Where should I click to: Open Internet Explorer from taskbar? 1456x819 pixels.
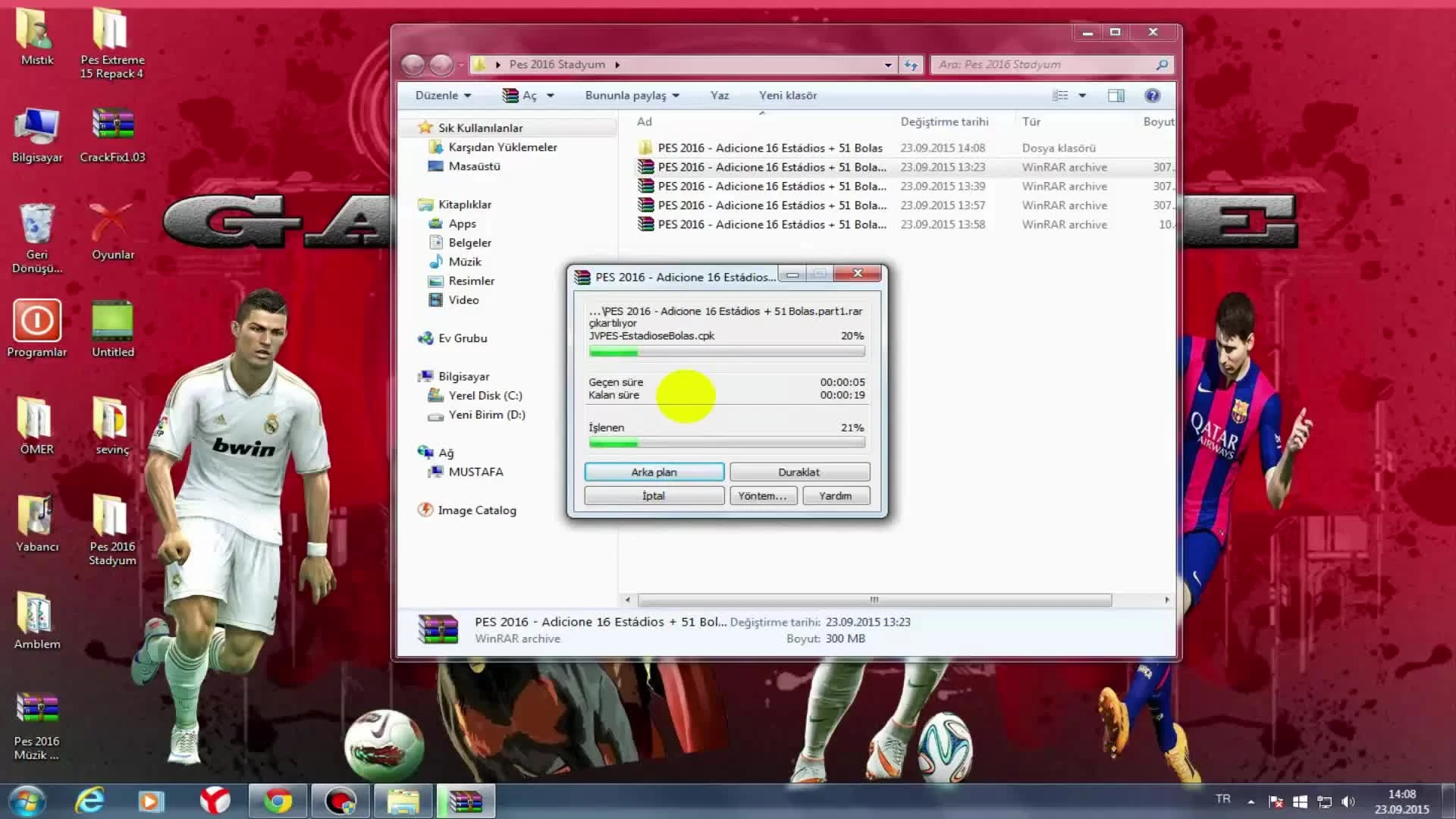(89, 801)
